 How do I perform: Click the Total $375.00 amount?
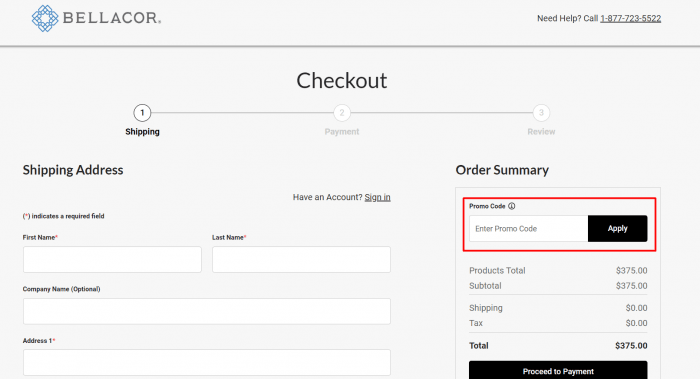point(631,346)
